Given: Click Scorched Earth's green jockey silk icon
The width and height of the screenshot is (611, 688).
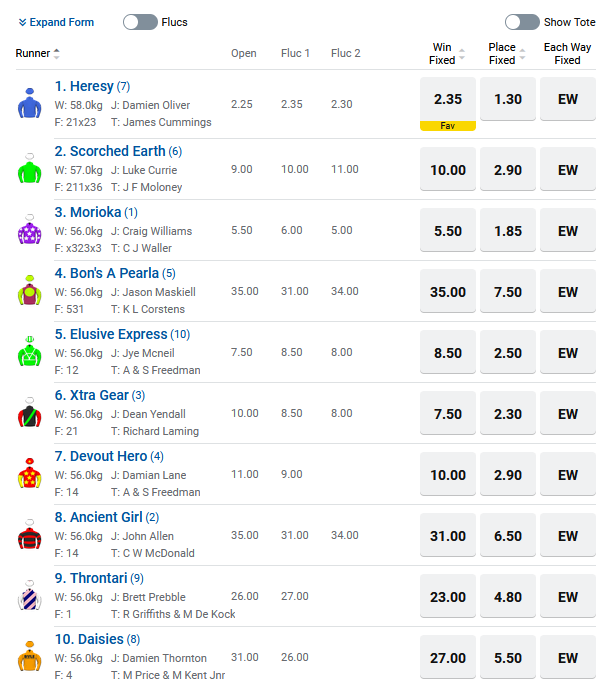Looking at the screenshot, I should pos(28,168).
